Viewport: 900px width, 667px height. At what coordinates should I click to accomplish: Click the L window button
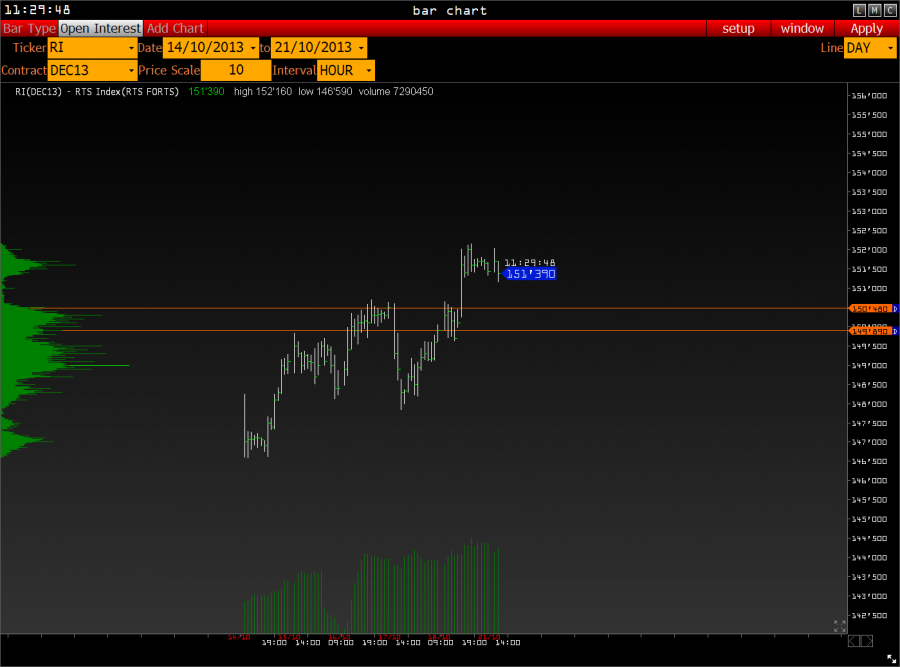pos(859,10)
